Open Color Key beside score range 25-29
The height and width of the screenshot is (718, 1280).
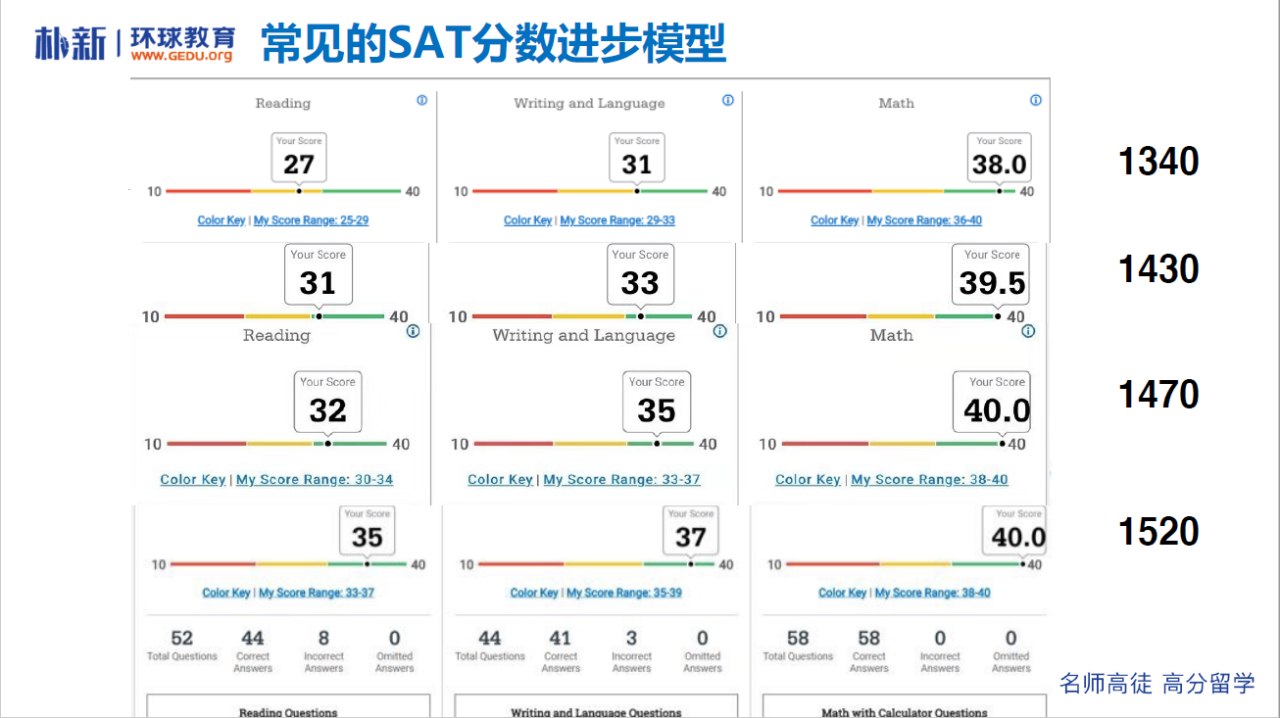click(221, 220)
